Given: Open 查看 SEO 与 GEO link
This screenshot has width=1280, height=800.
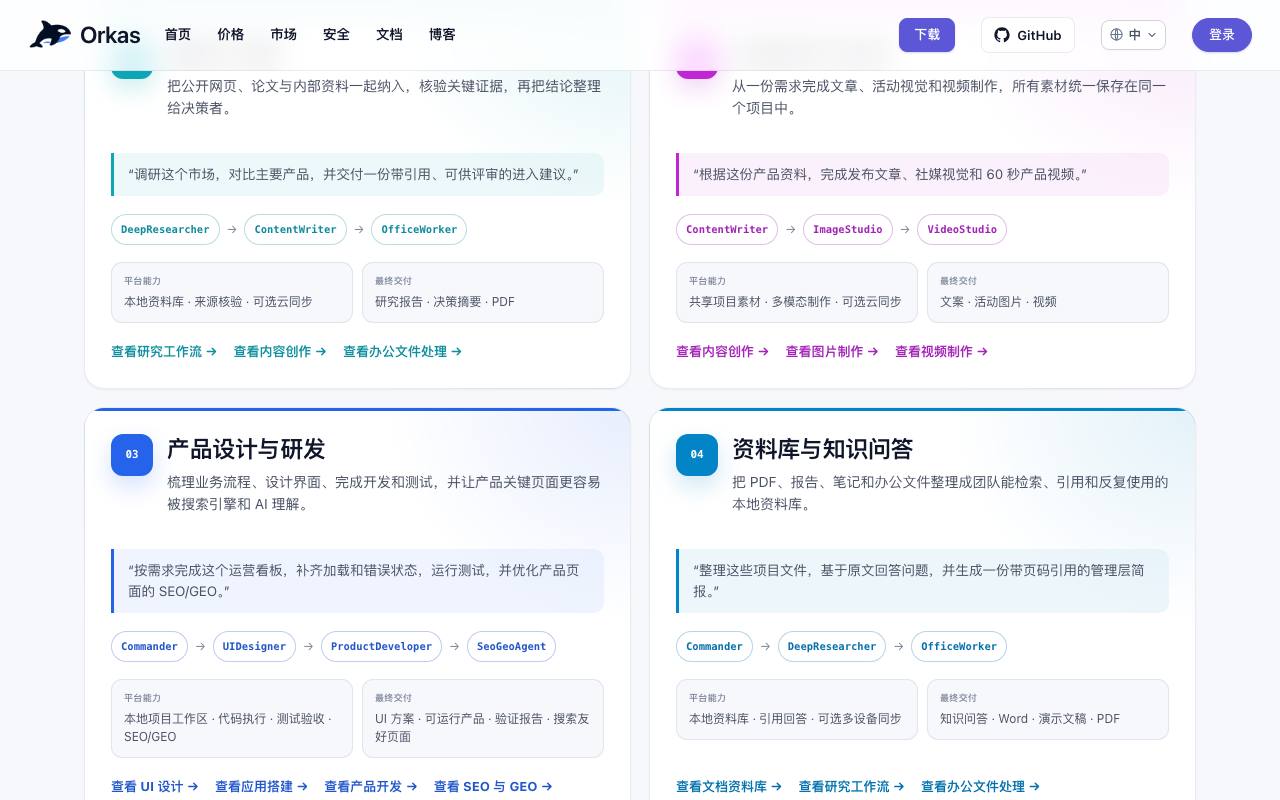Looking at the screenshot, I should [x=494, y=787].
